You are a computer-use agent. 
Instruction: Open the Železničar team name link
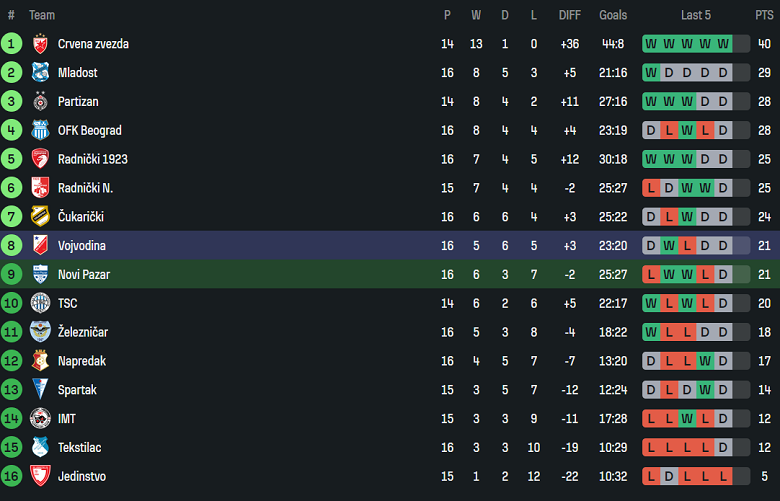(85, 333)
